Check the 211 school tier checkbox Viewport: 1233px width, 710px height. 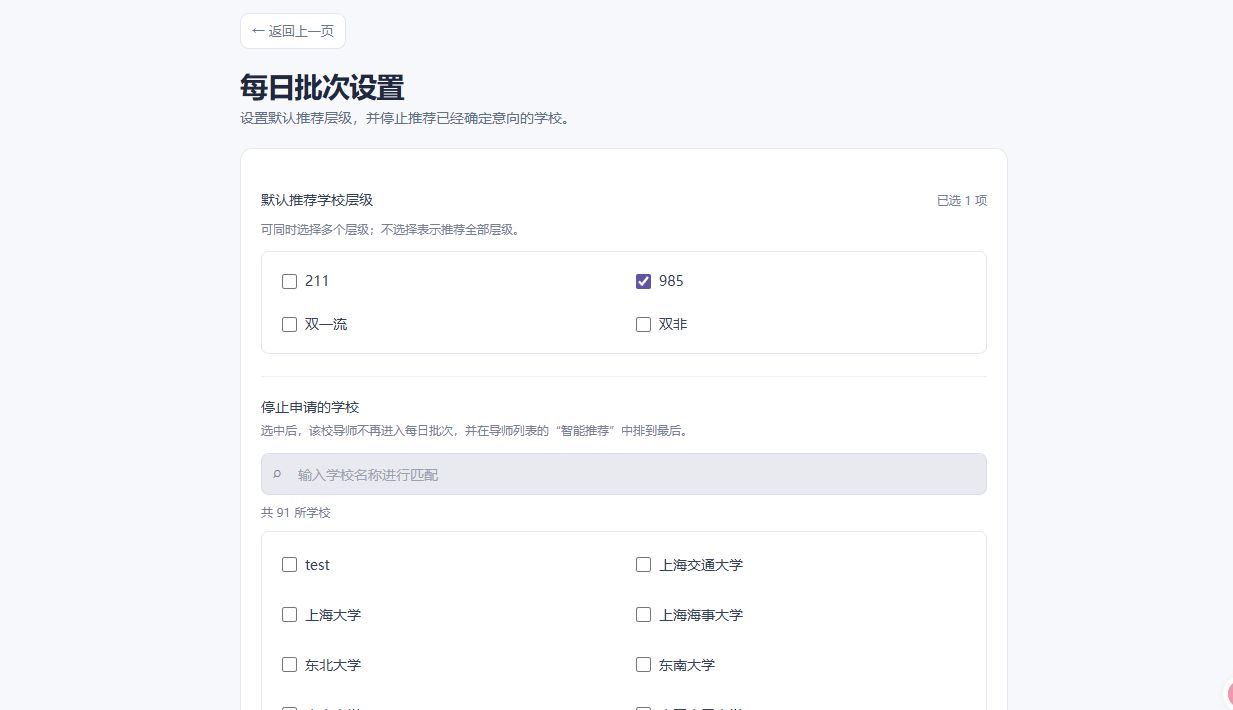pos(289,281)
